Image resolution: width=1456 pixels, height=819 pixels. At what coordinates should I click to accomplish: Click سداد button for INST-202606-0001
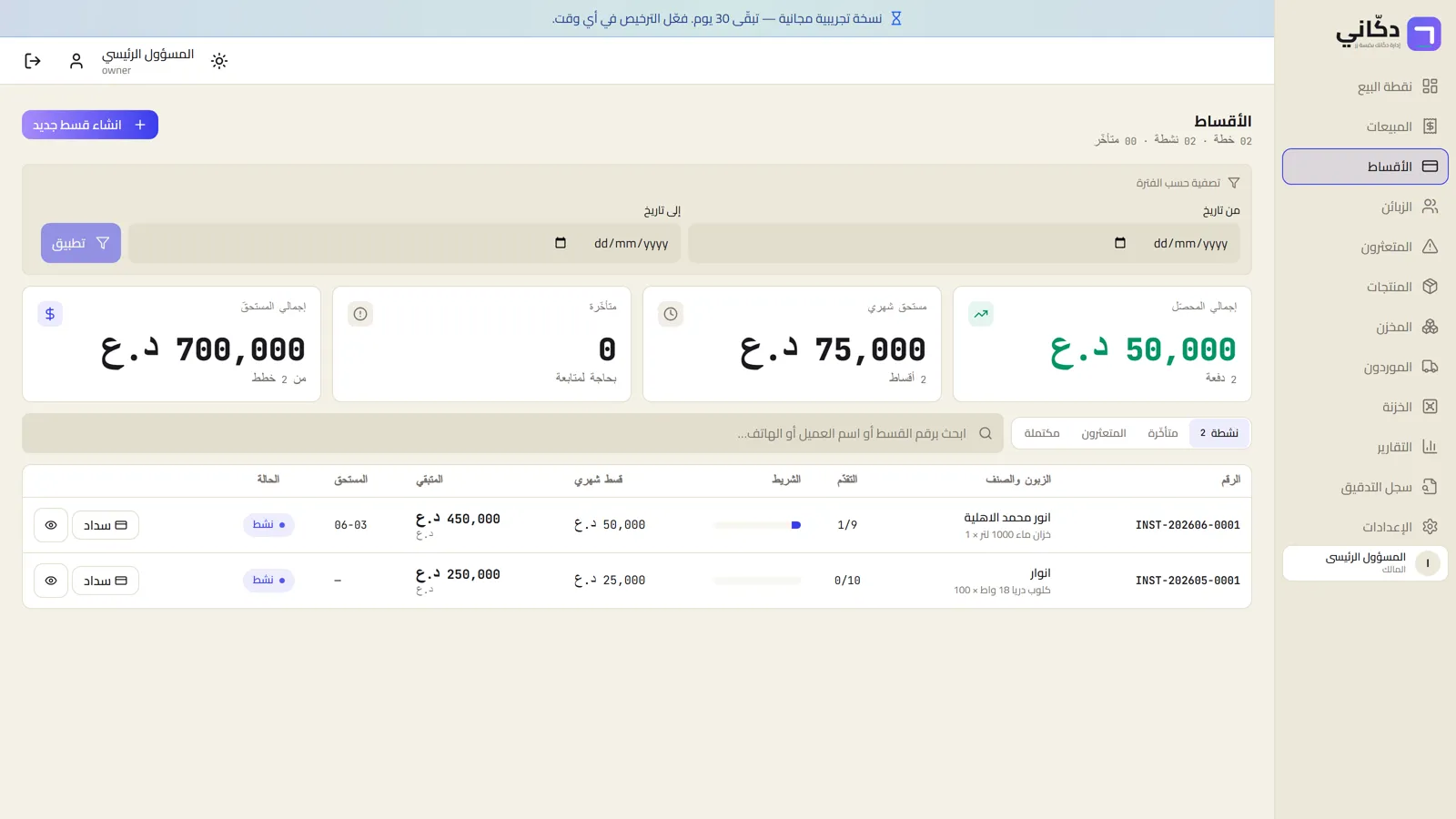point(106,525)
